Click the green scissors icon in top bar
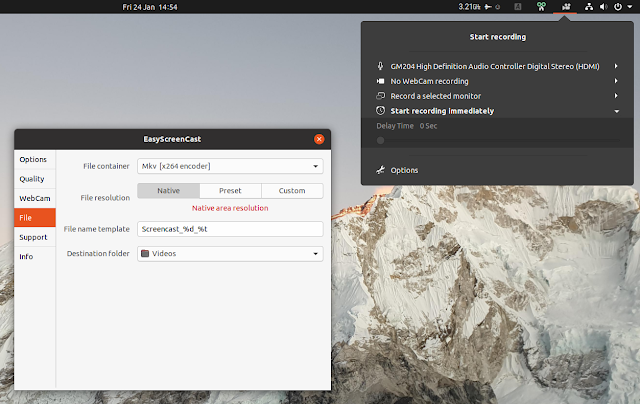The image size is (640, 404). coord(540,7)
